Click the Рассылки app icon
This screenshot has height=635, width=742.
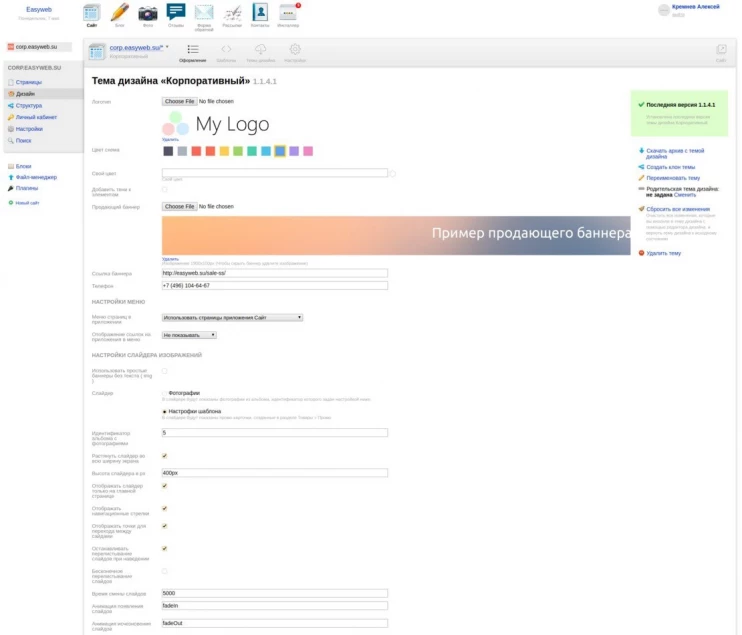pos(232,14)
